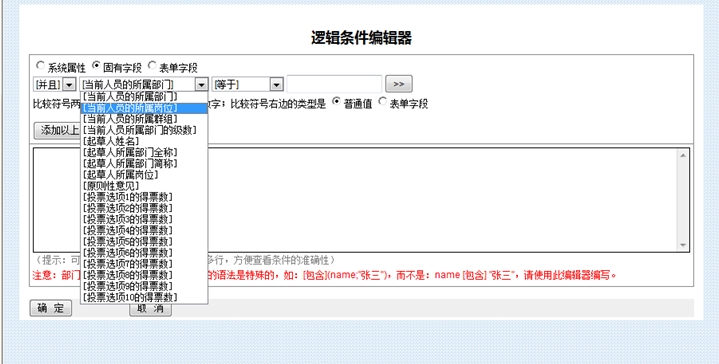Collapse the 当前人员的所属部门 field dropdown arrow
This screenshot has height=364, width=719.
(201, 84)
